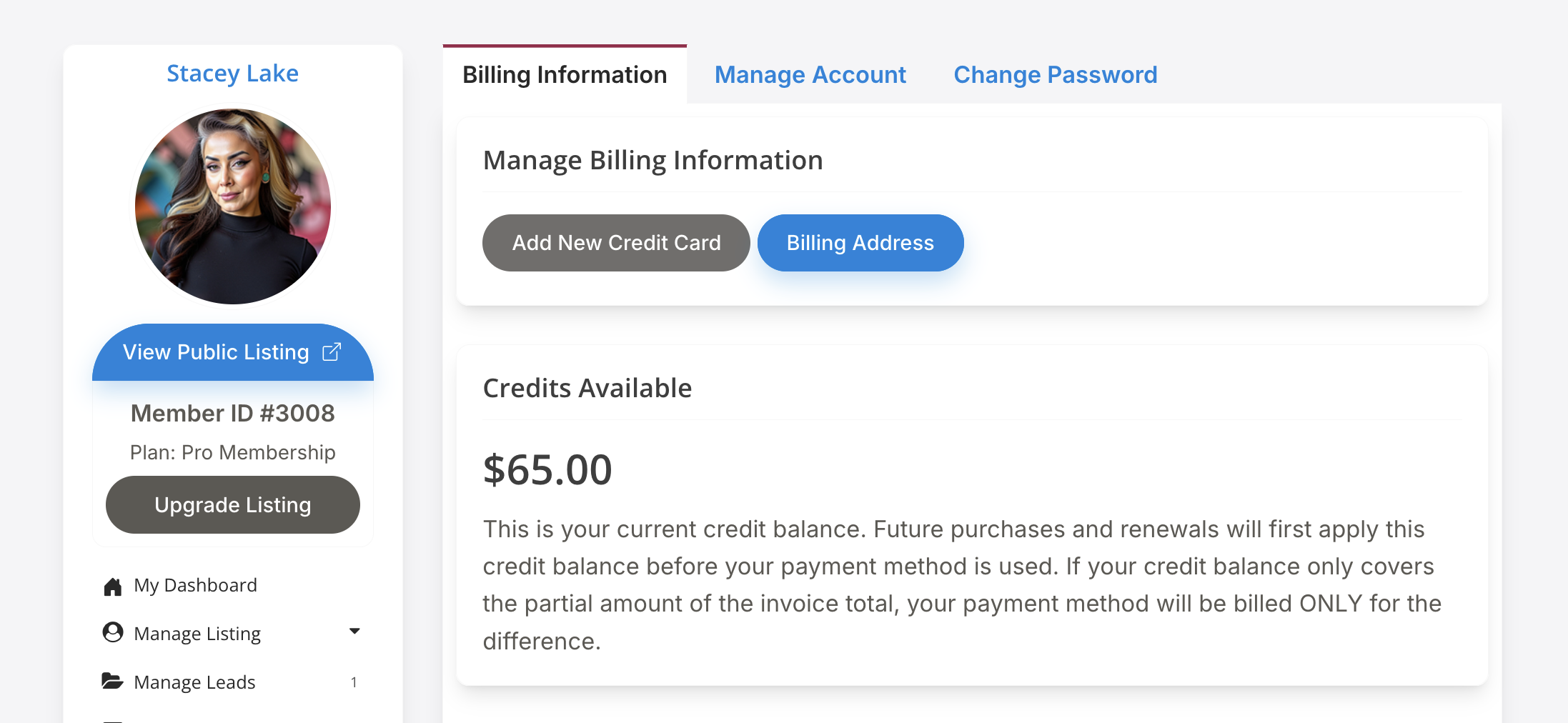Screen dimensions: 1568x723
Task: Click the home icon beside My Dashboard
Action: point(113,587)
